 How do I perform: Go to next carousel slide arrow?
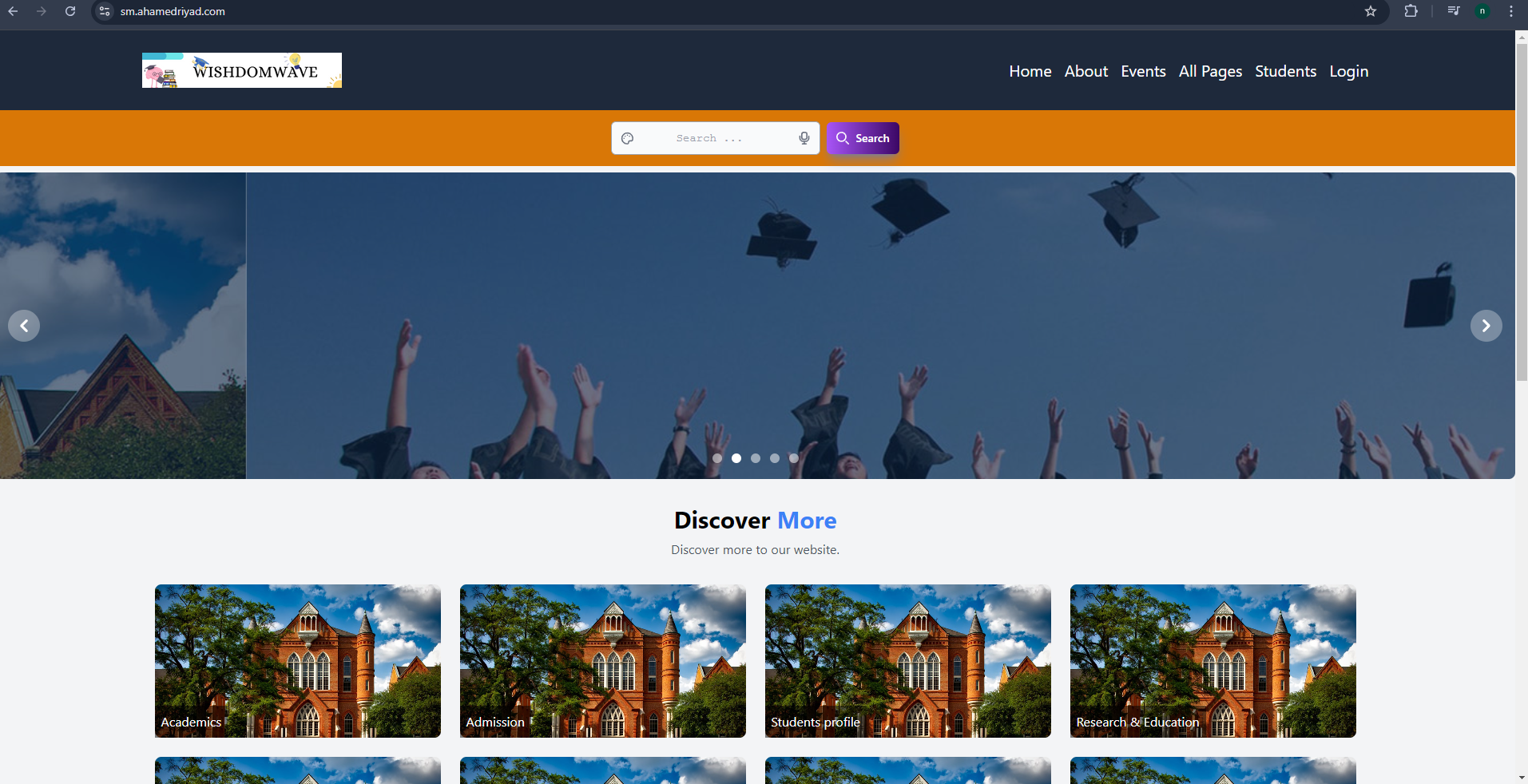point(1486,326)
